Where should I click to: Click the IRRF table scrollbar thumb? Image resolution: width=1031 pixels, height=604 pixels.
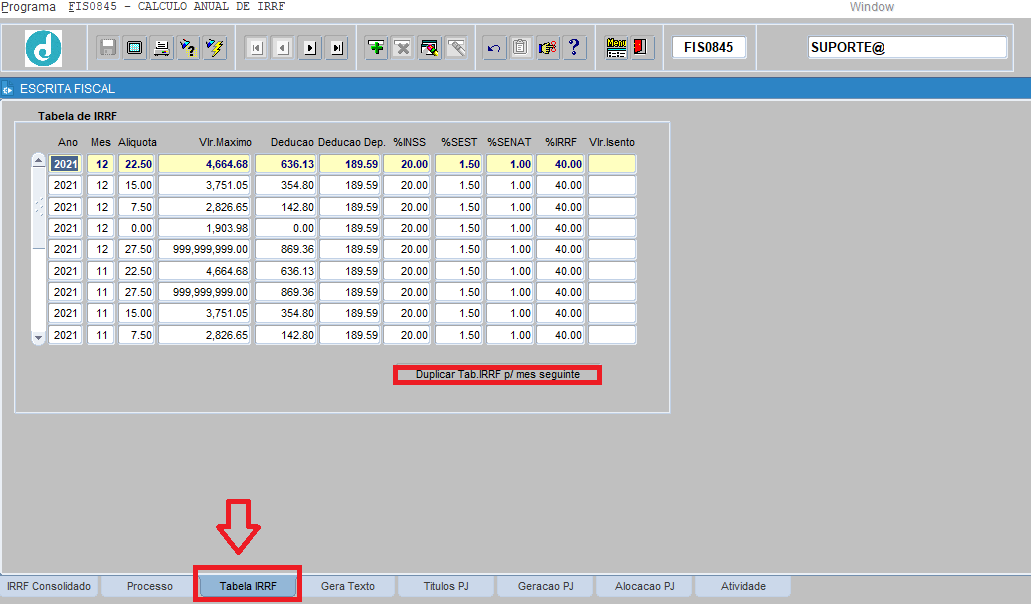39,208
